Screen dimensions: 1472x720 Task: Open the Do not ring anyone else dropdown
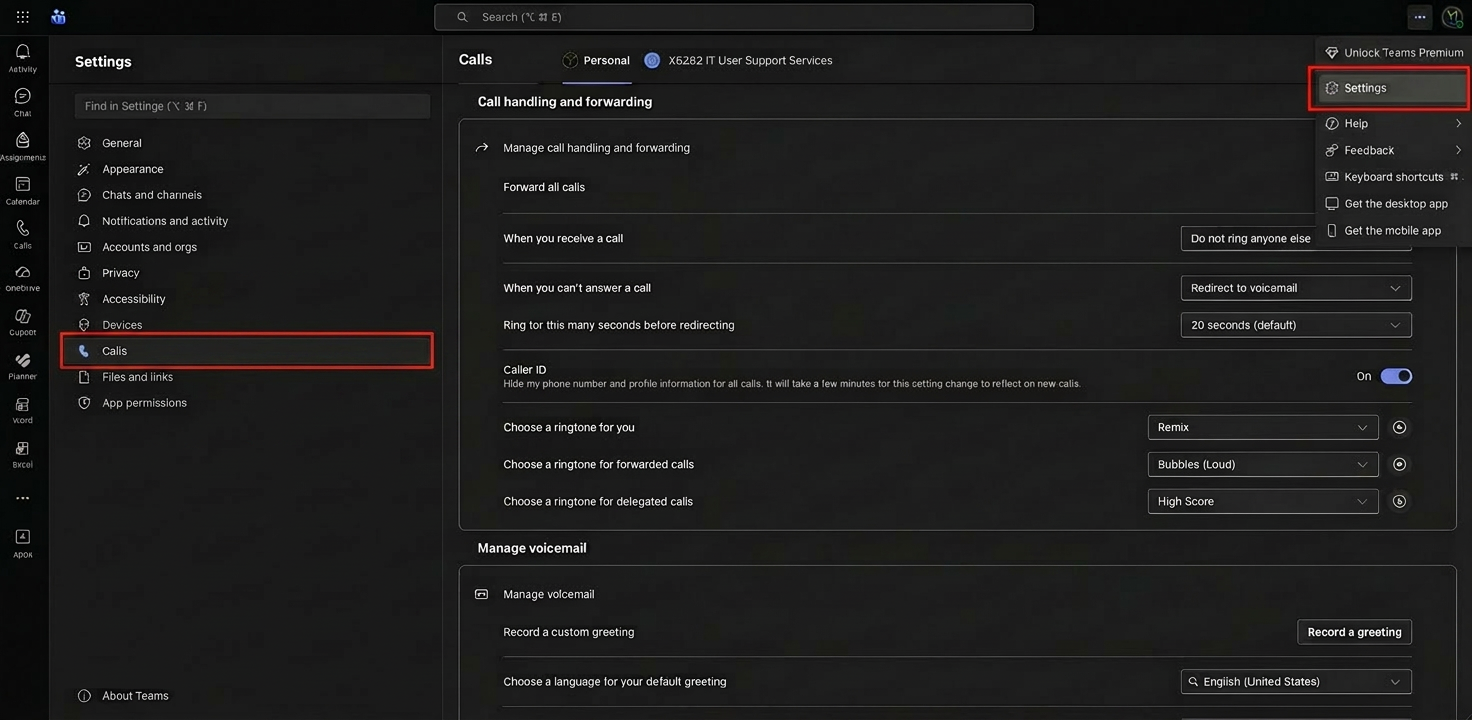[x=1296, y=239]
